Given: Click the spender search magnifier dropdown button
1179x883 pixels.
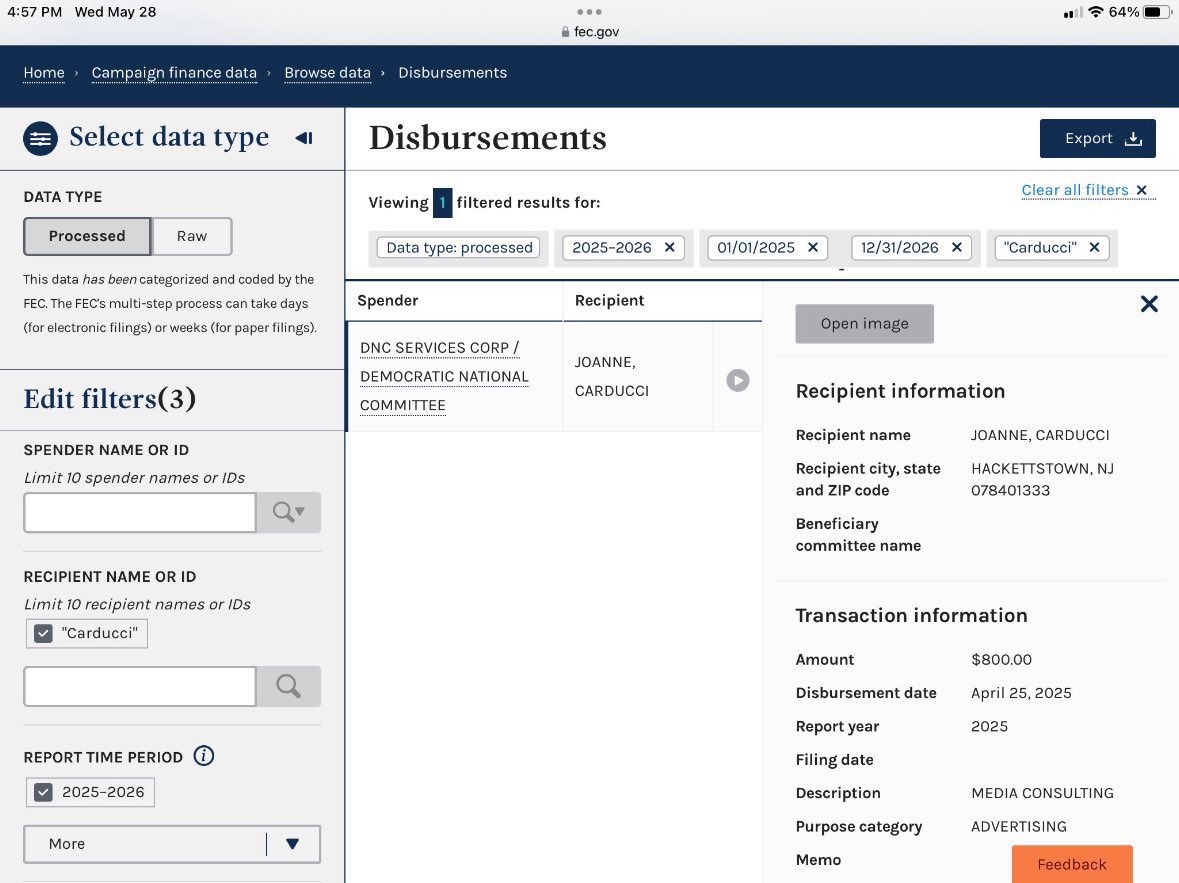Looking at the screenshot, I should [289, 512].
